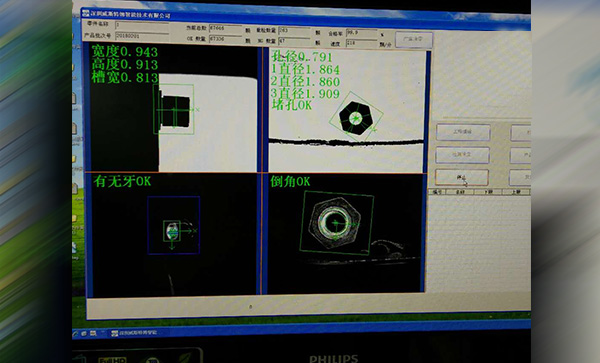Viewport: 600px width, 363px height.
Task: Click the 产品批次号 field showing 20180201
Action: tap(142, 36)
